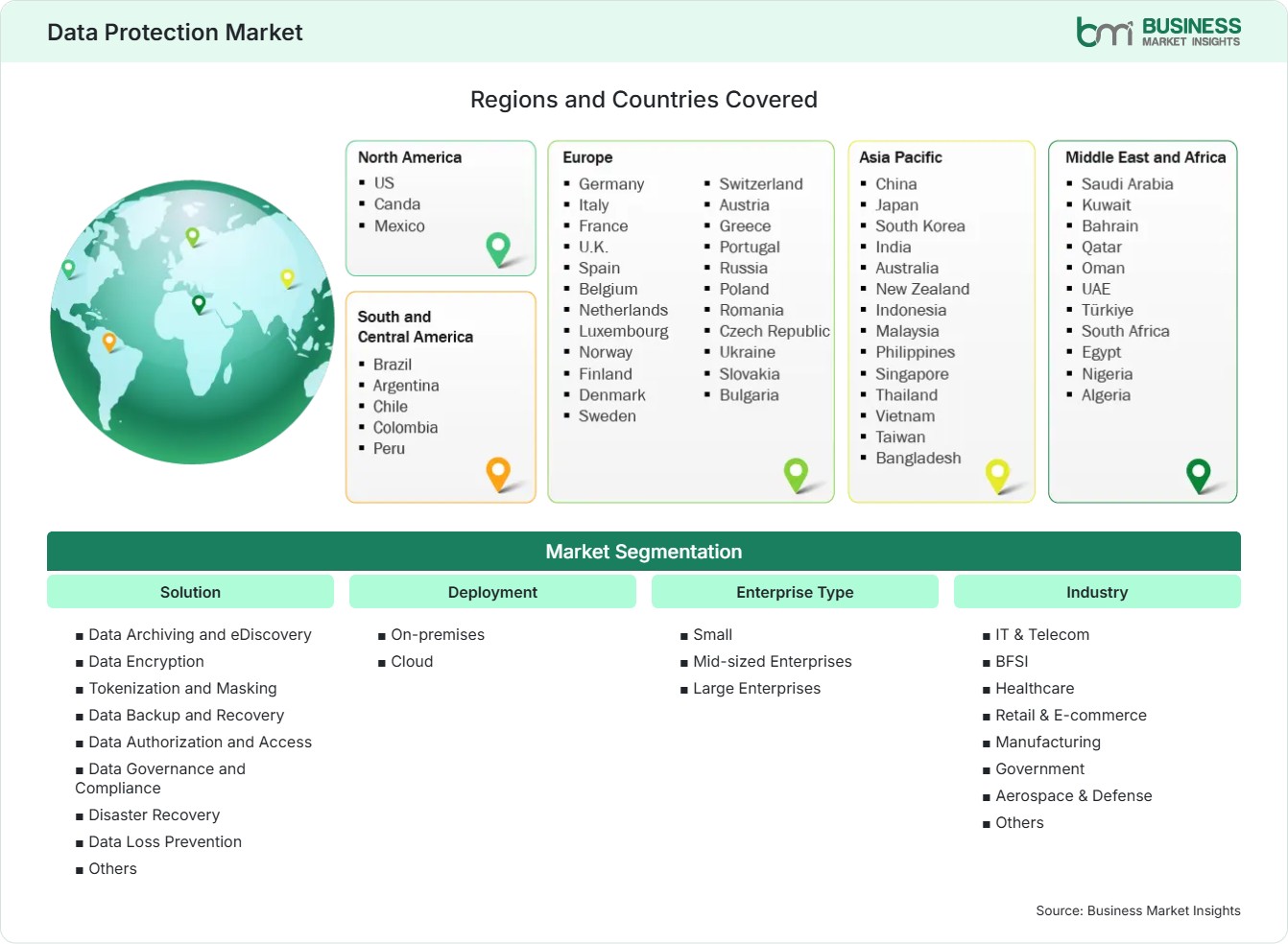Click the Data Protection Market title
This screenshot has height=944, width=1288.
tap(175, 33)
